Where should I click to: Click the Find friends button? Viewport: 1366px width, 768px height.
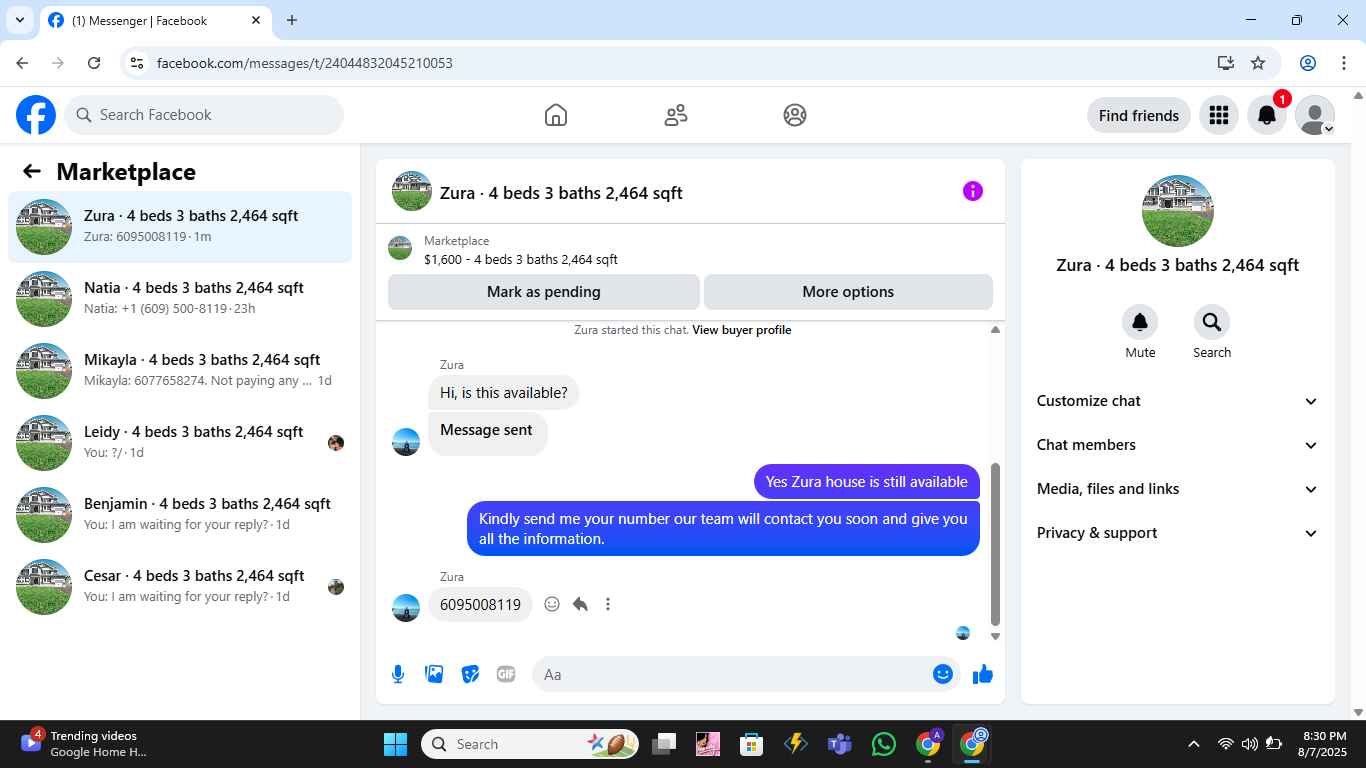(x=1139, y=115)
